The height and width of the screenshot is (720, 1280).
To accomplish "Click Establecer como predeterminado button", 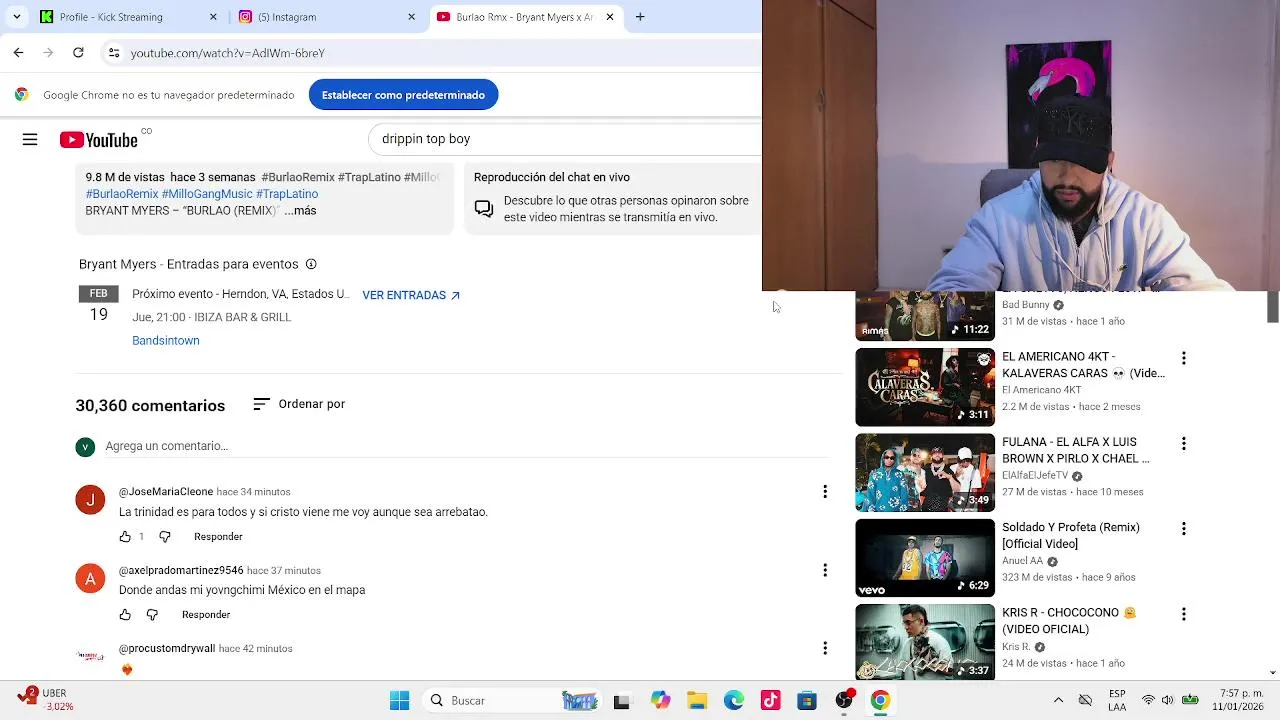I will coord(403,95).
